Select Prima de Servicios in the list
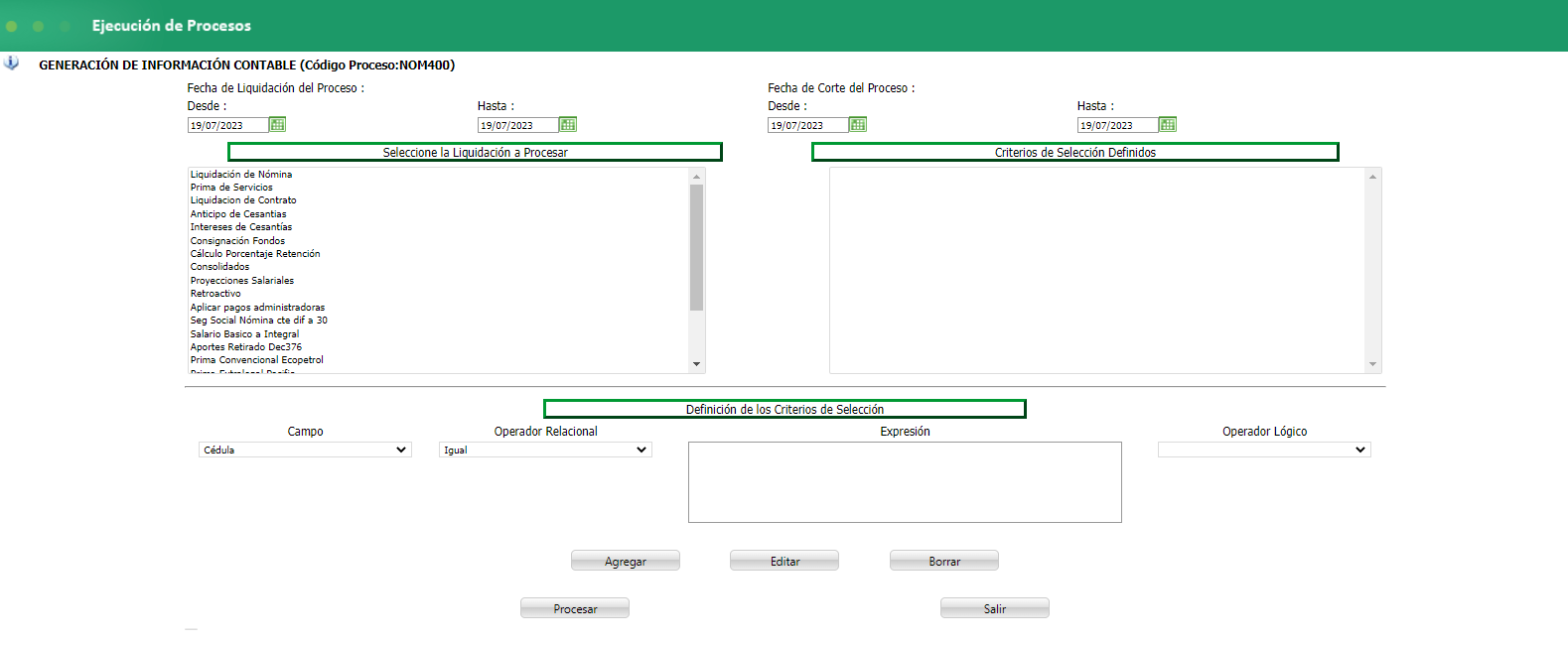 tap(231, 187)
